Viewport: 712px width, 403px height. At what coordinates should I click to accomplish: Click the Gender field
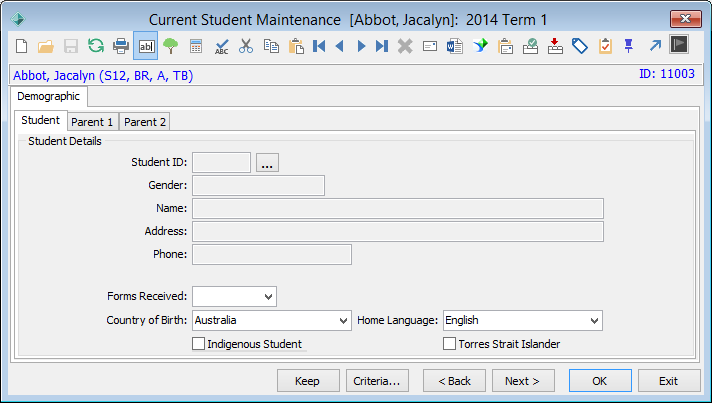click(x=258, y=186)
